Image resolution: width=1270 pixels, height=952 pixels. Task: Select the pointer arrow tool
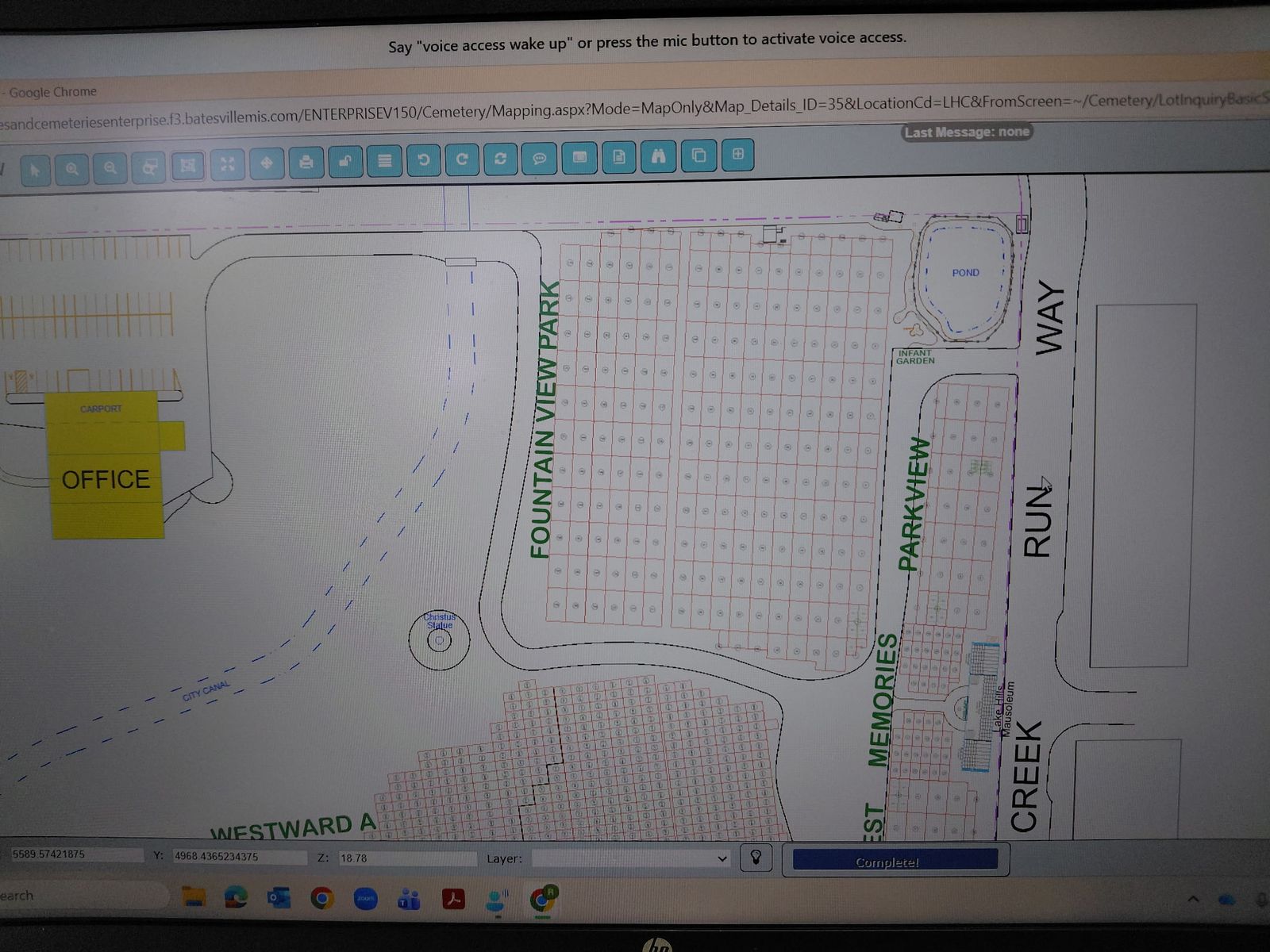[35, 169]
